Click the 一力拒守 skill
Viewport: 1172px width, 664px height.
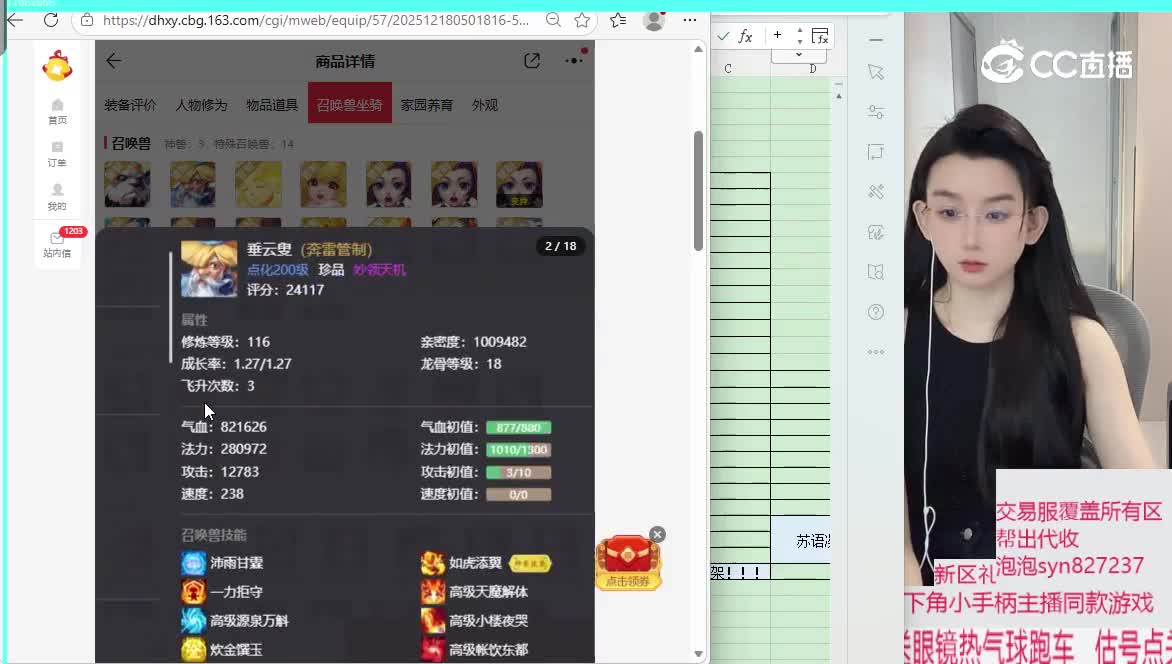[x=222, y=591]
